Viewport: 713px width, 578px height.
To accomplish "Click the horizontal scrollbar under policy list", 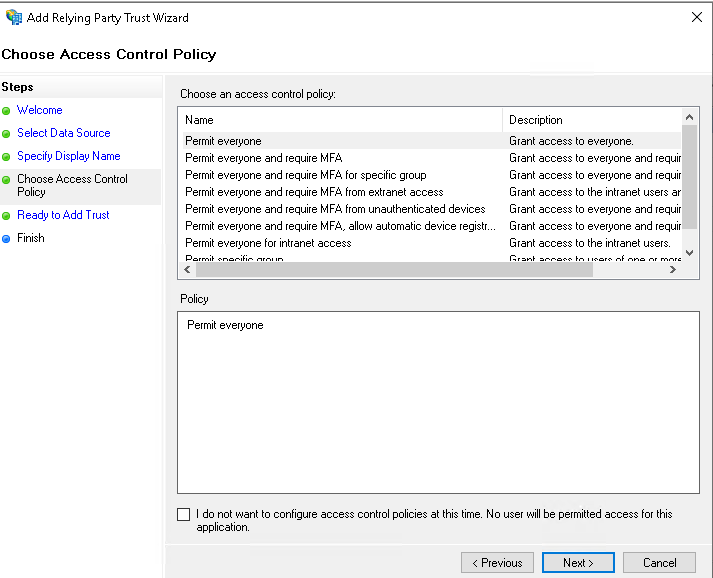I will [x=430, y=270].
